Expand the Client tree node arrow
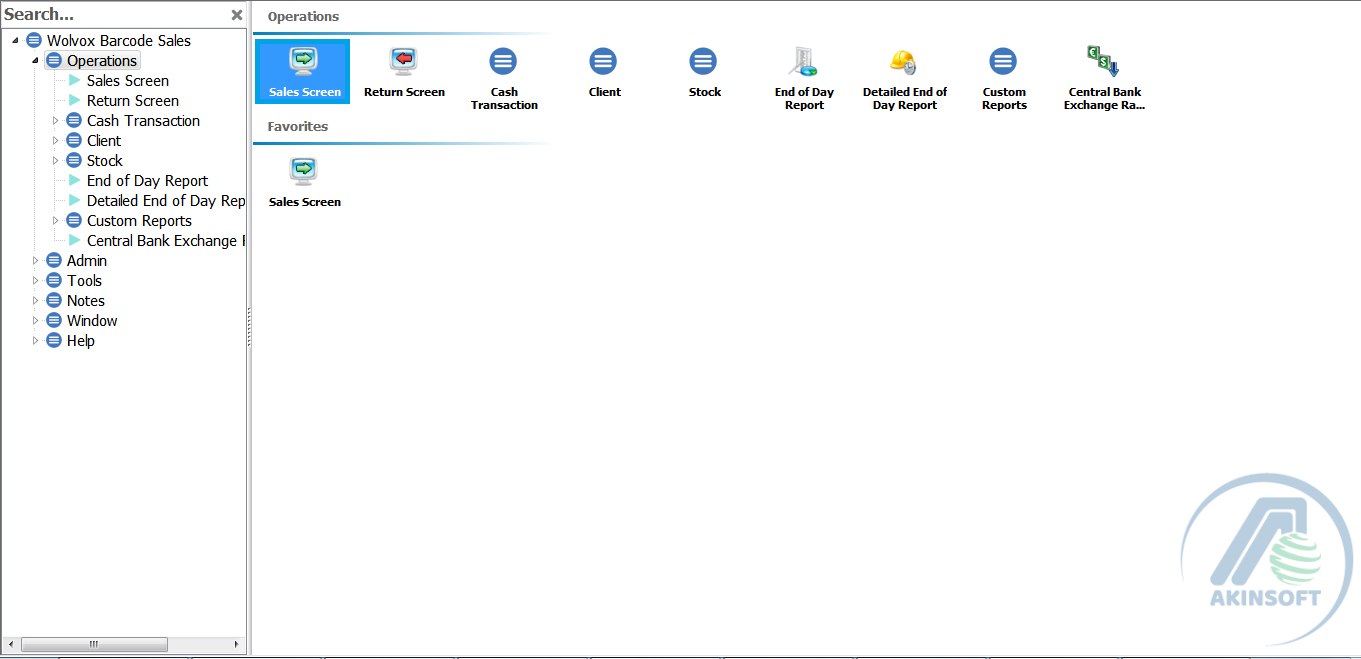Screen dimensions: 1361x659 (56, 141)
